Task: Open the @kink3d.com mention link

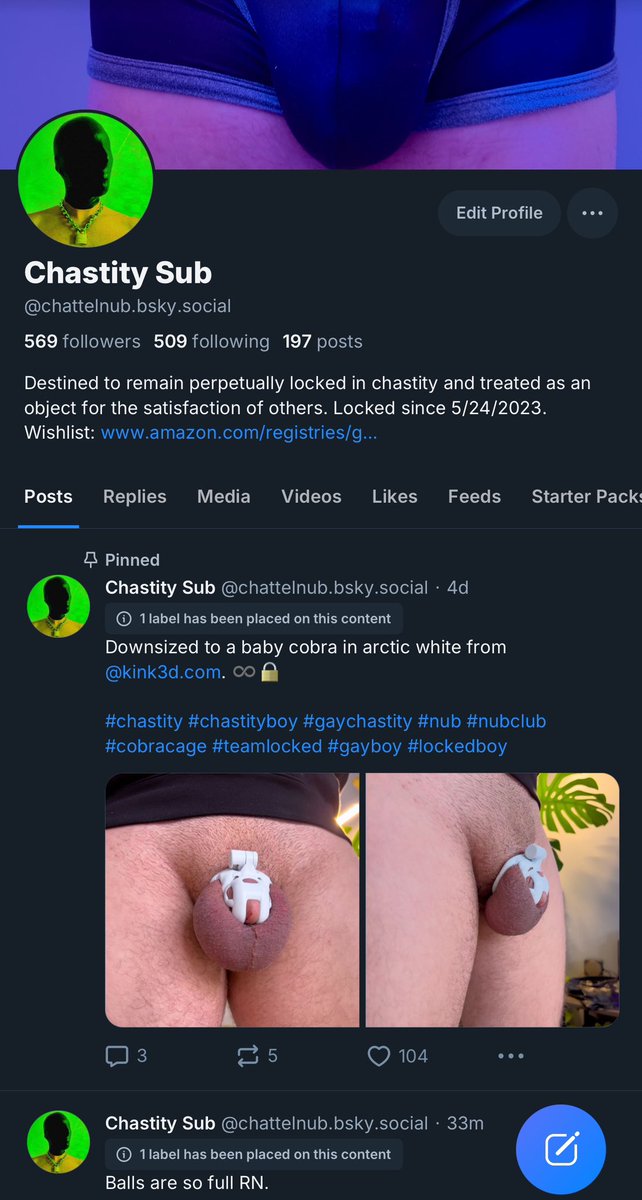Action: (x=162, y=672)
